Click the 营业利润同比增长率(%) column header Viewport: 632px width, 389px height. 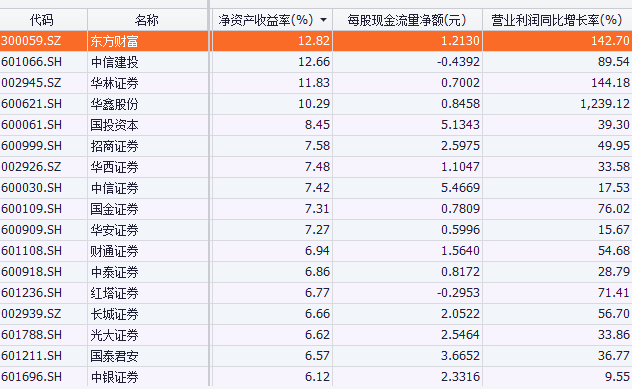tap(557, 20)
